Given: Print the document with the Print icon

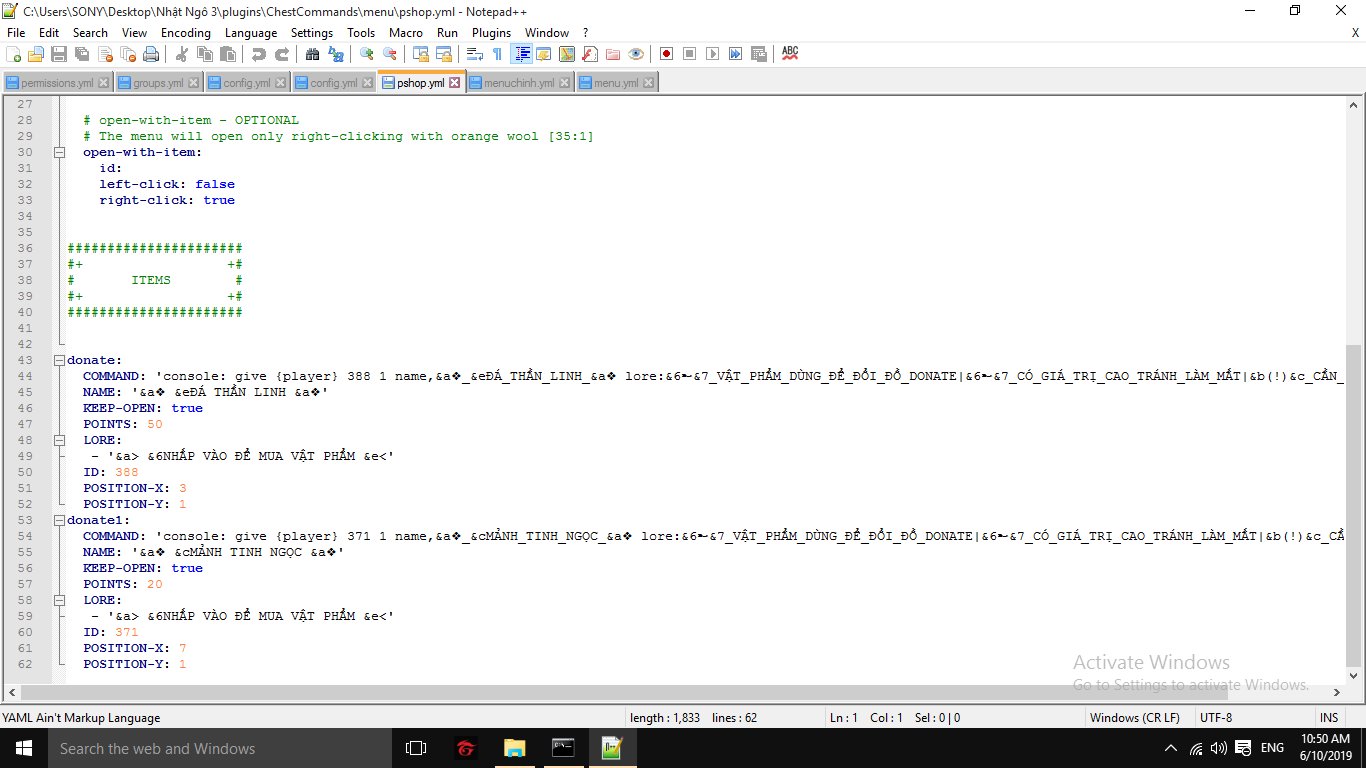Looking at the screenshot, I should (151, 54).
